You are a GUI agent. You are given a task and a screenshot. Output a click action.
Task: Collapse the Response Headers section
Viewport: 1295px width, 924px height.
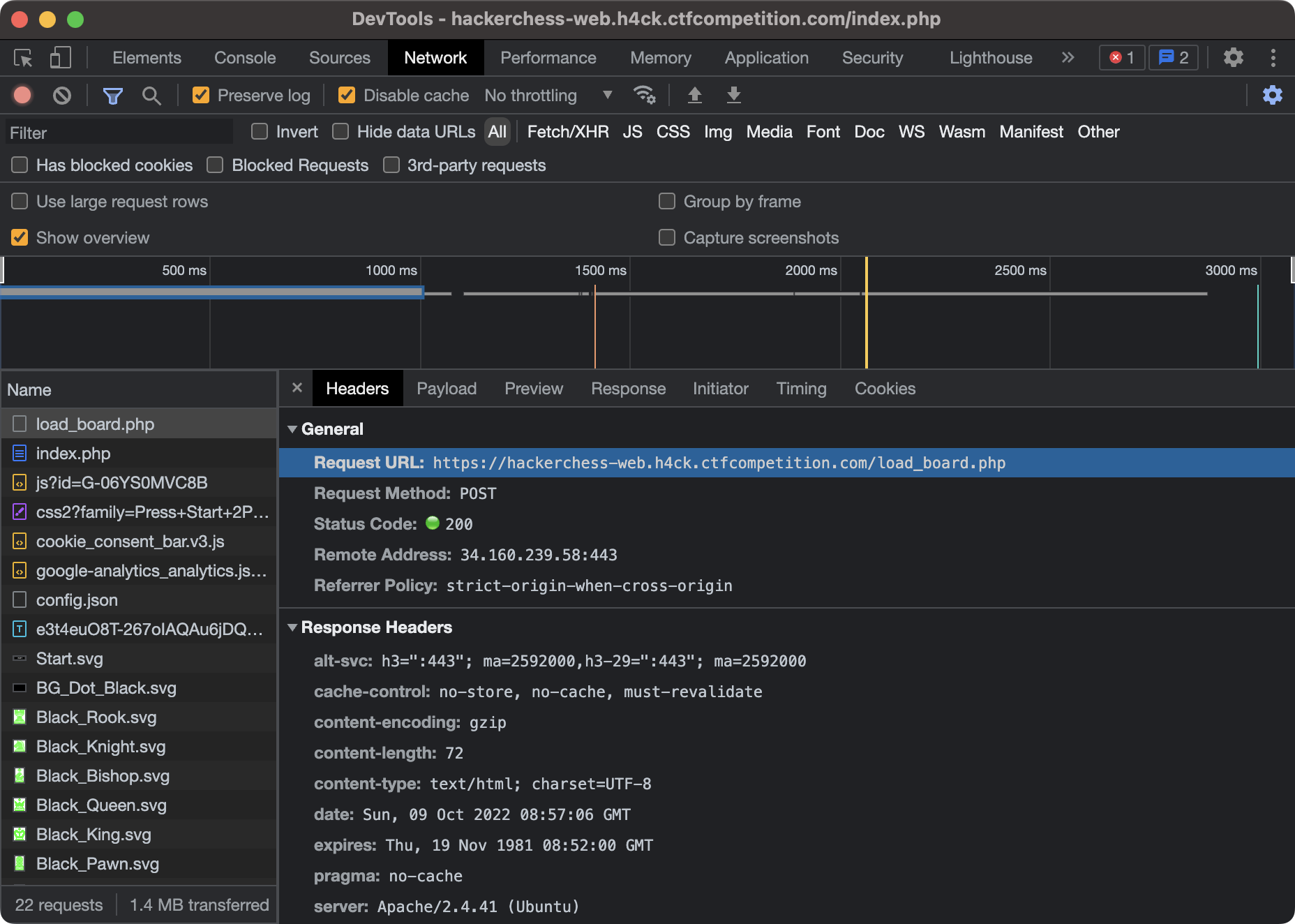[x=293, y=627]
